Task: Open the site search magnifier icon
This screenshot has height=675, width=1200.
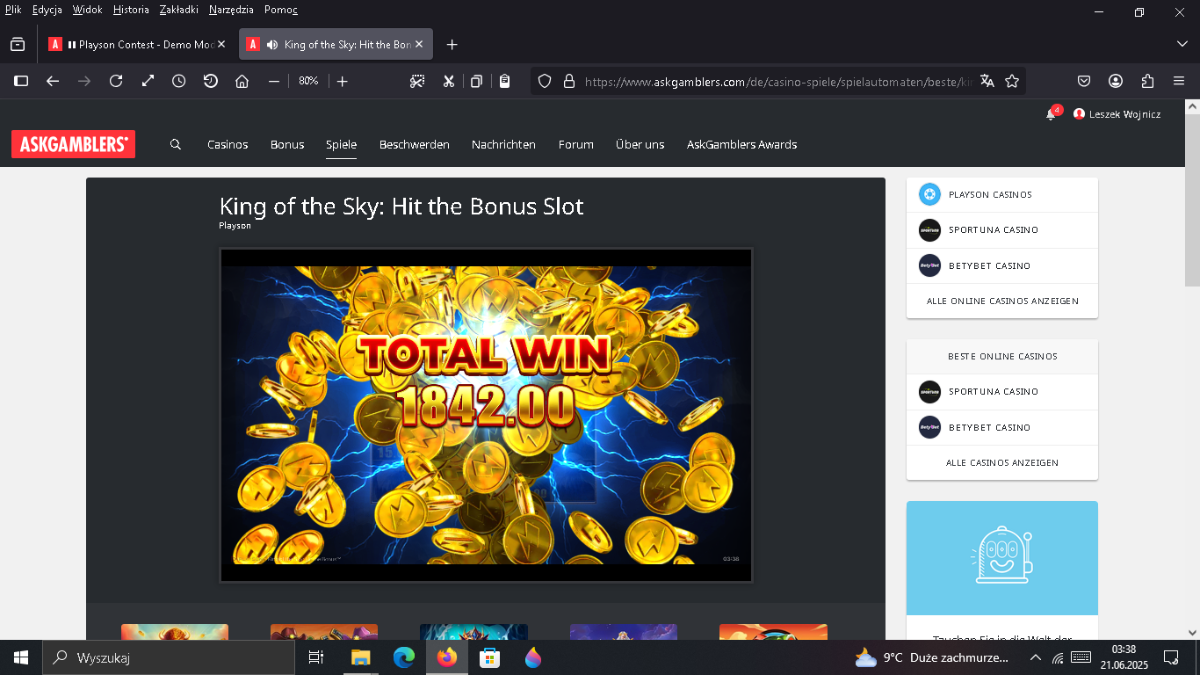Action: pyautogui.click(x=175, y=144)
